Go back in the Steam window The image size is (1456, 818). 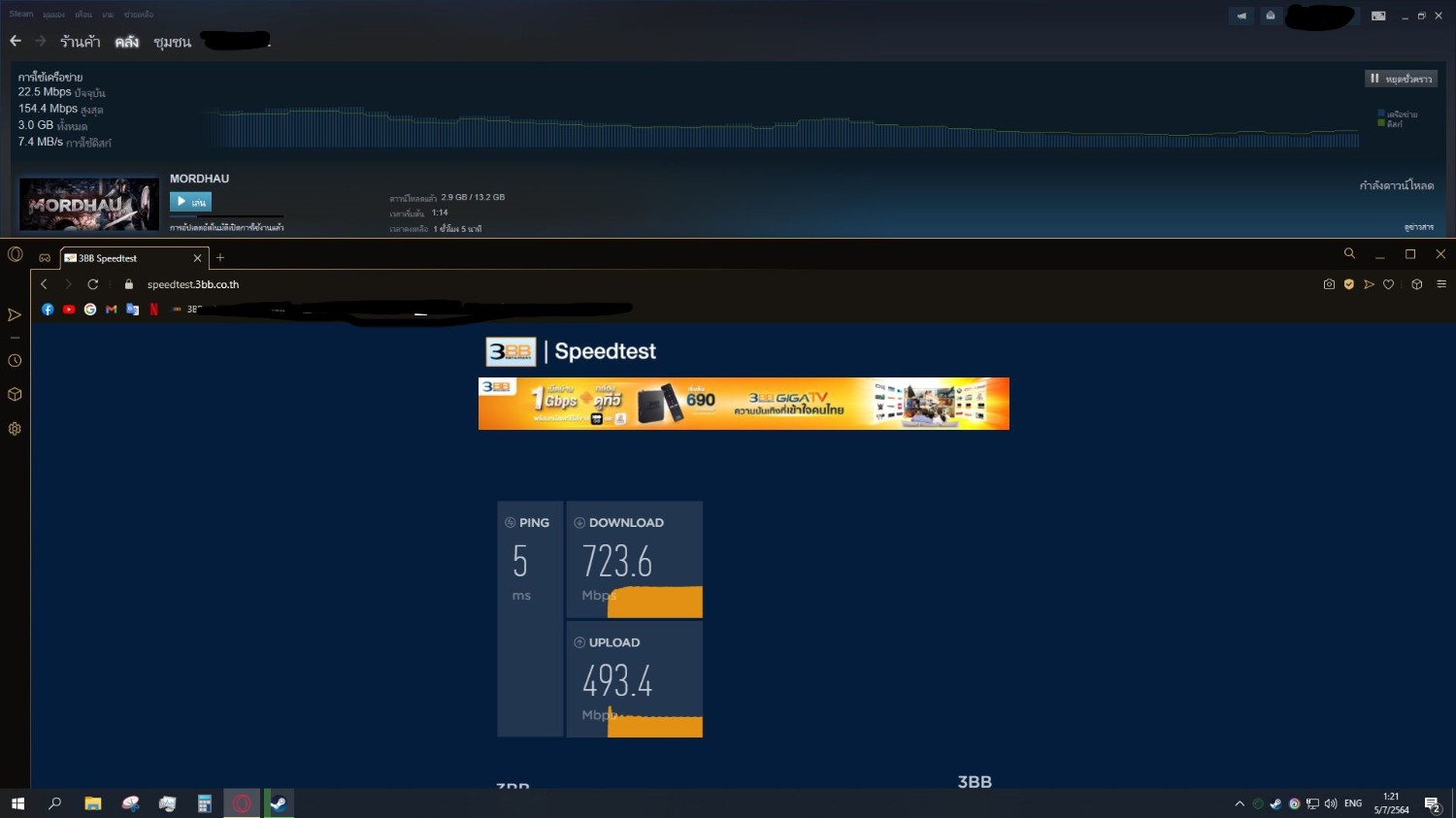tap(16, 41)
